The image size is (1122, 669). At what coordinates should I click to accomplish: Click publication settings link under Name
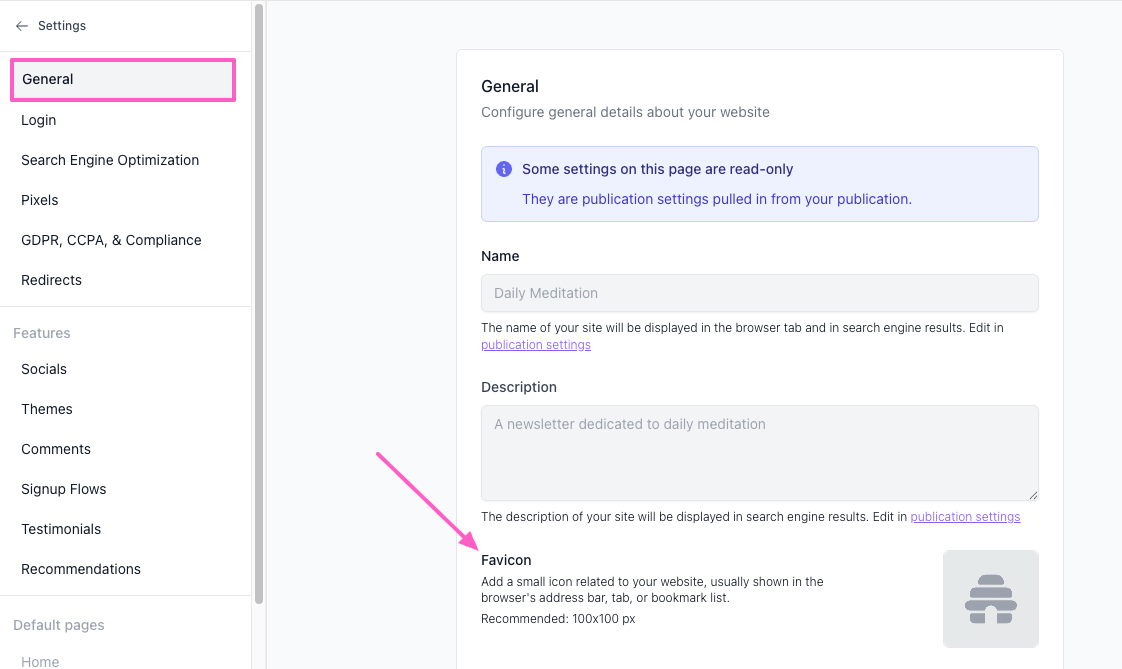point(536,345)
